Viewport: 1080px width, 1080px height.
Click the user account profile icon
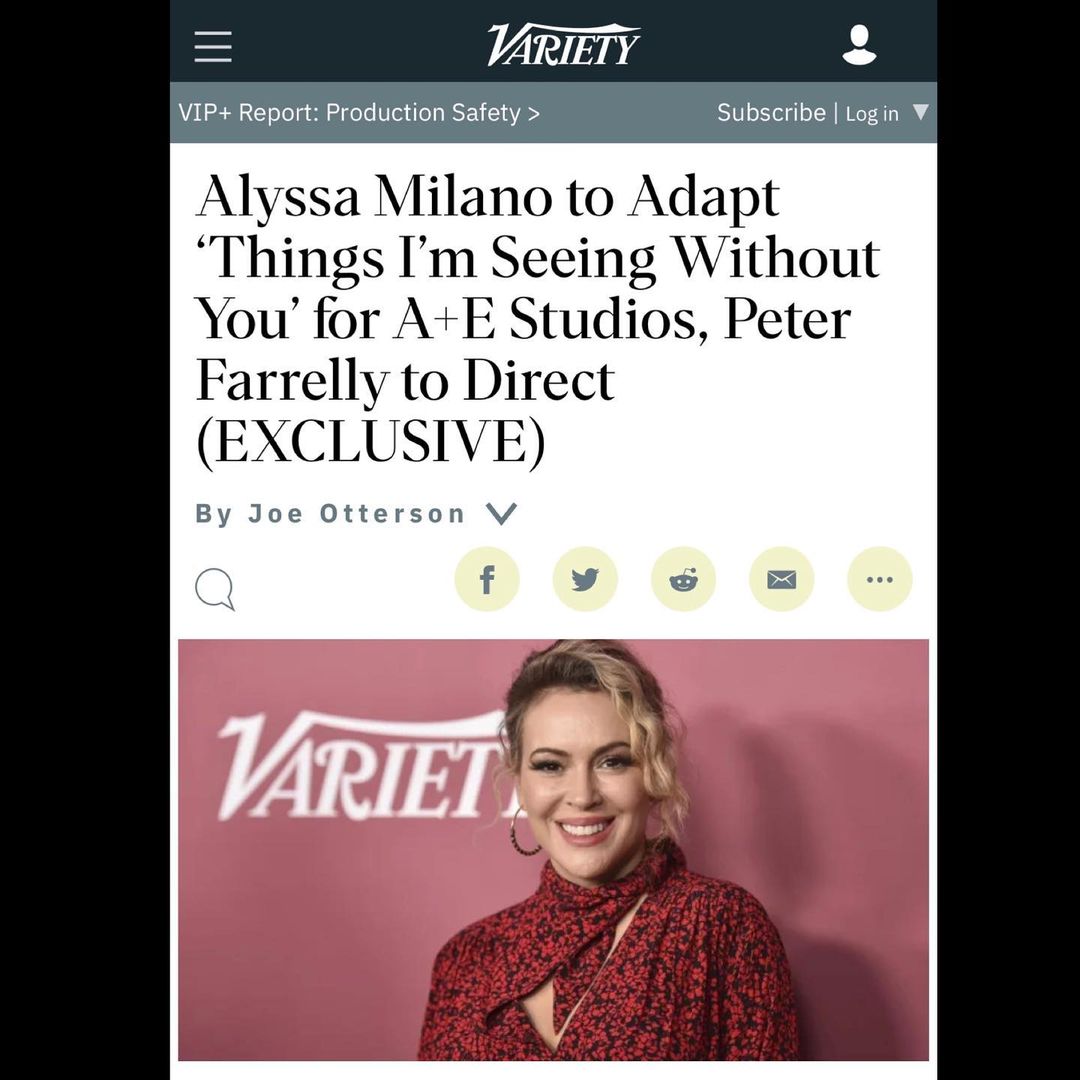click(859, 46)
